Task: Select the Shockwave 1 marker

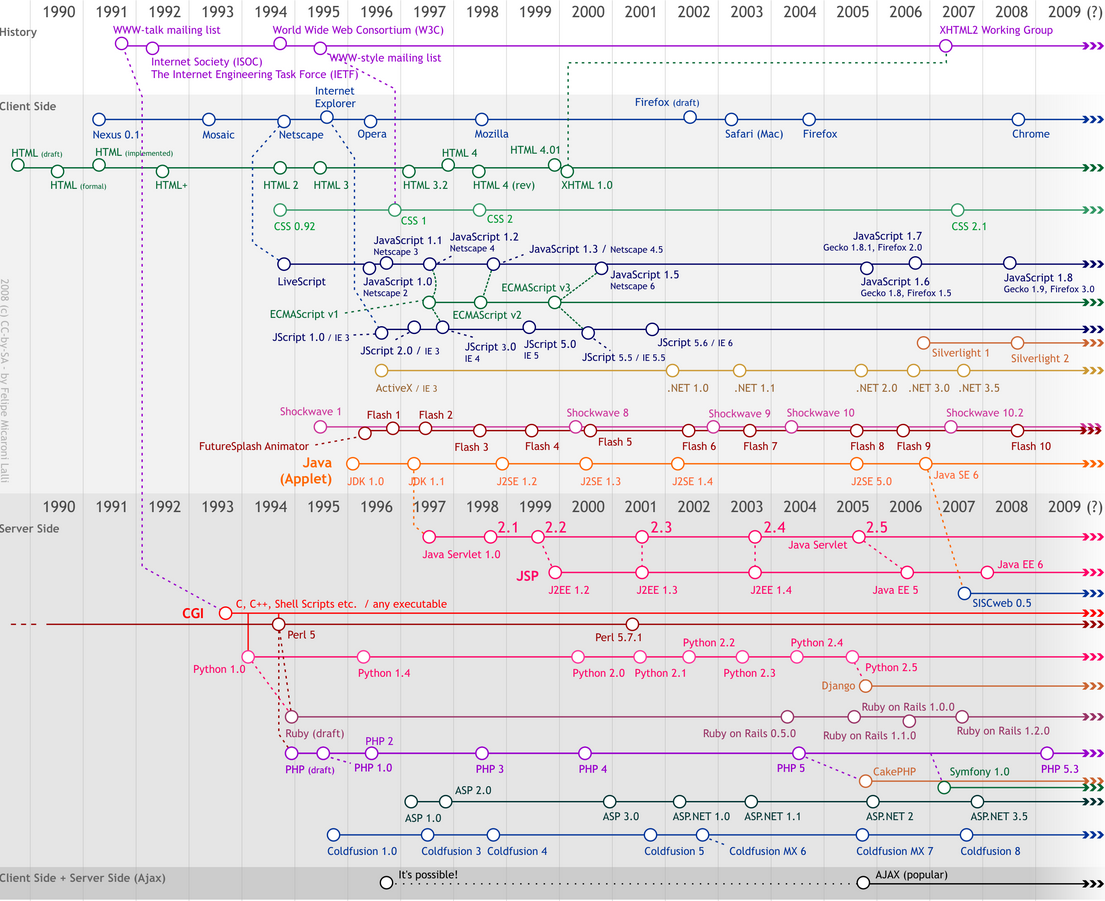Action: (320, 427)
